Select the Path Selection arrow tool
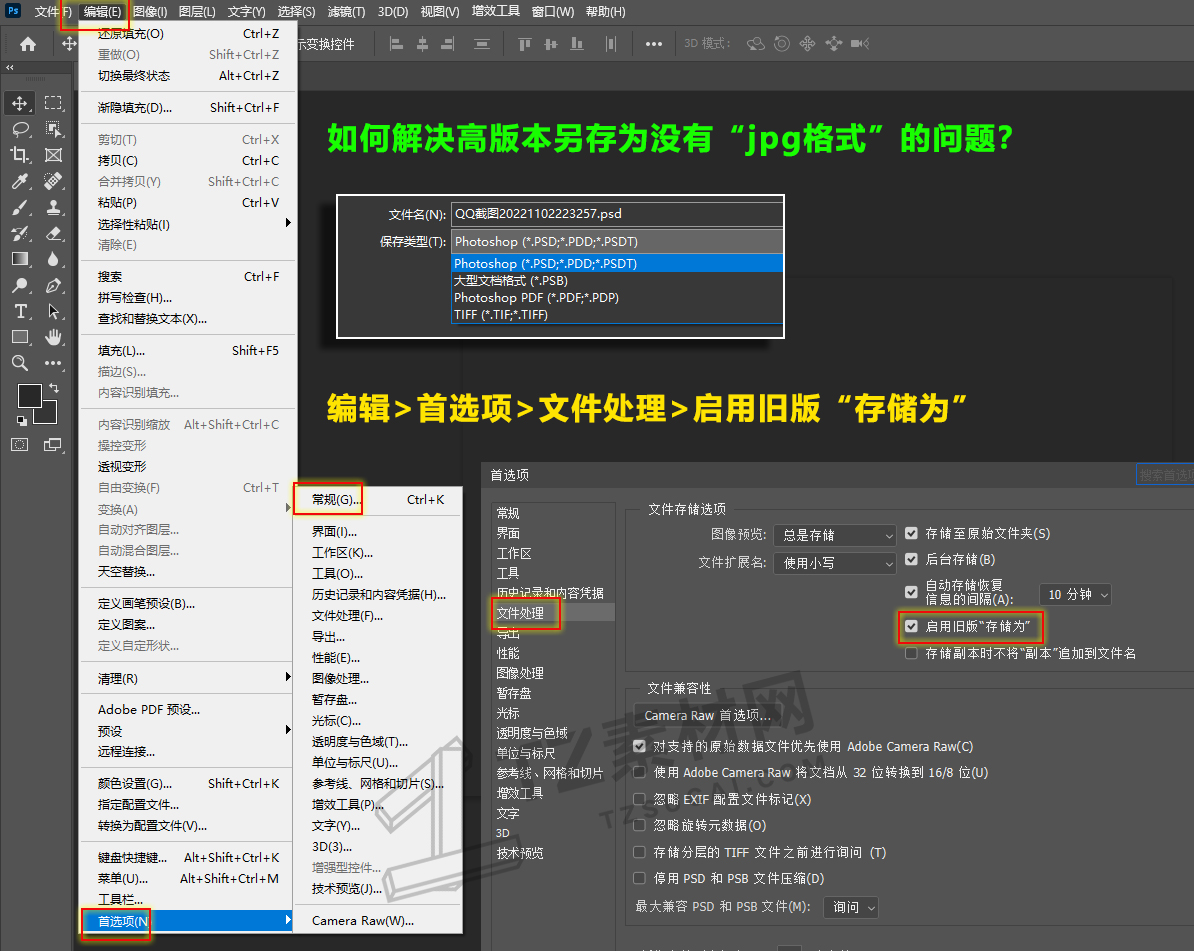 (x=53, y=311)
